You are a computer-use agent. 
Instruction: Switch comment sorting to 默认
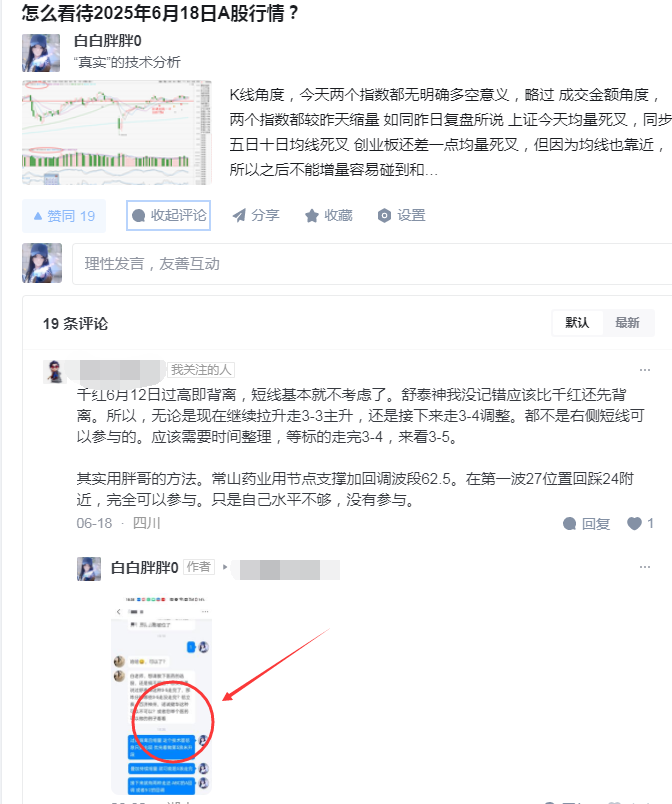point(577,323)
